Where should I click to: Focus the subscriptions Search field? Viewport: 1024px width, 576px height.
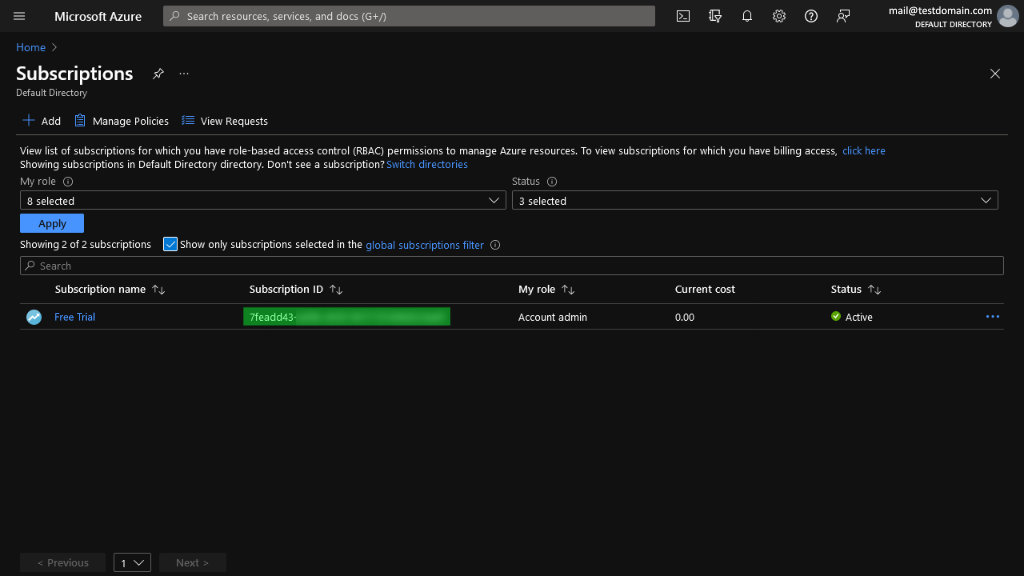click(x=512, y=266)
